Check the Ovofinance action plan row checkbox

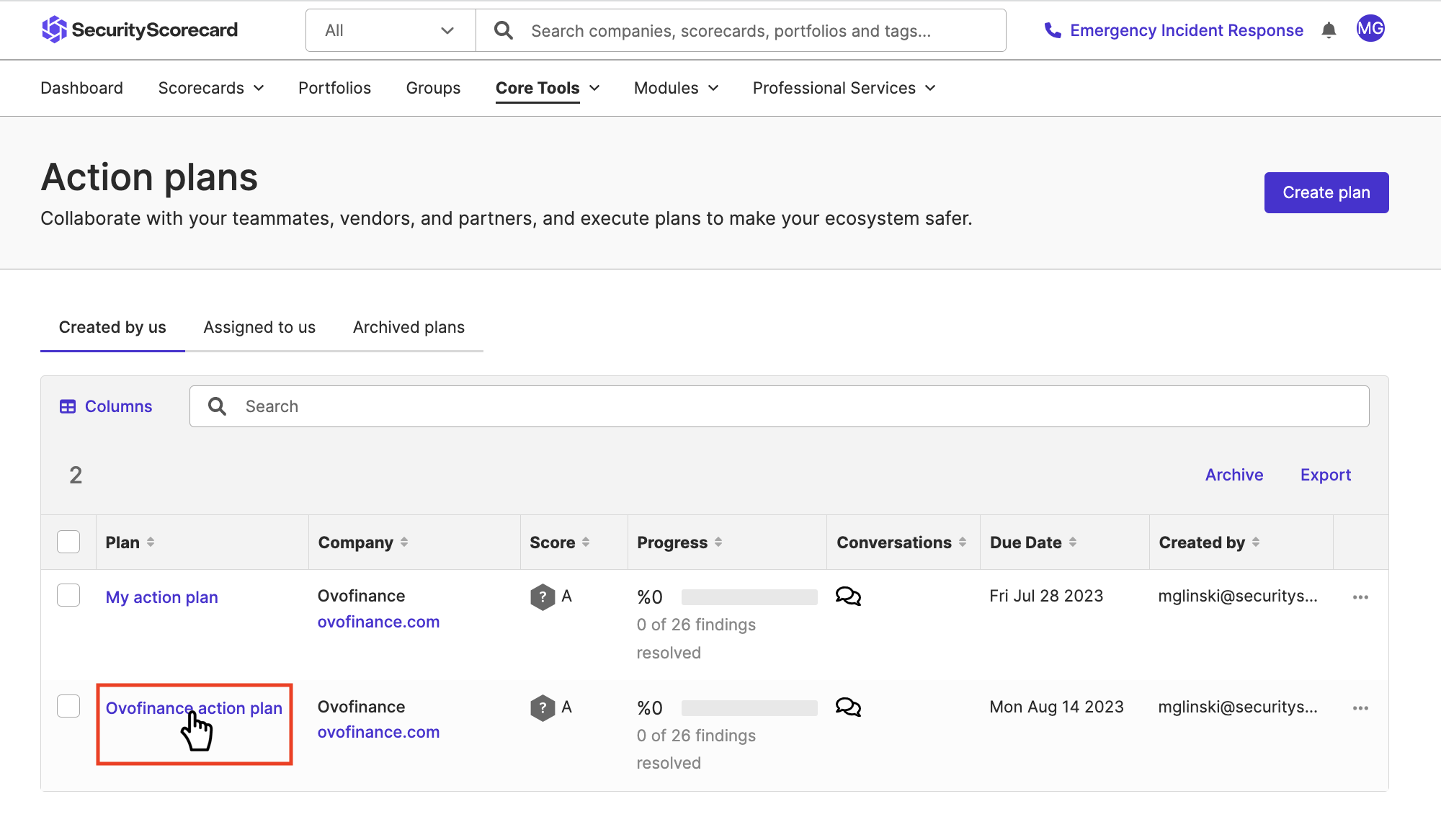click(68, 706)
